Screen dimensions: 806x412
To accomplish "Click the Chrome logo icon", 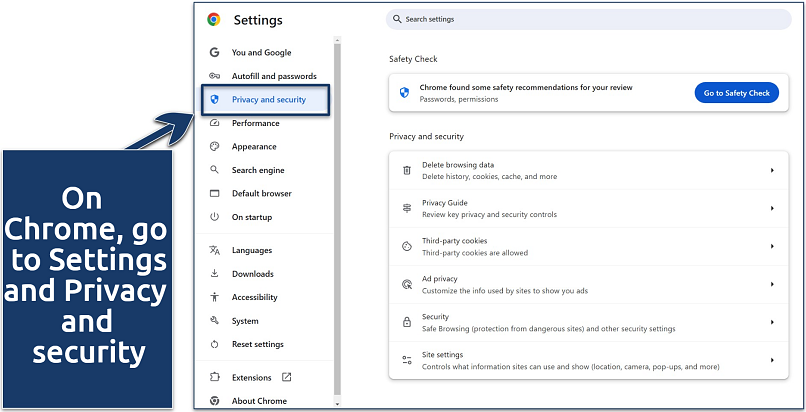I will pyautogui.click(x=214, y=20).
